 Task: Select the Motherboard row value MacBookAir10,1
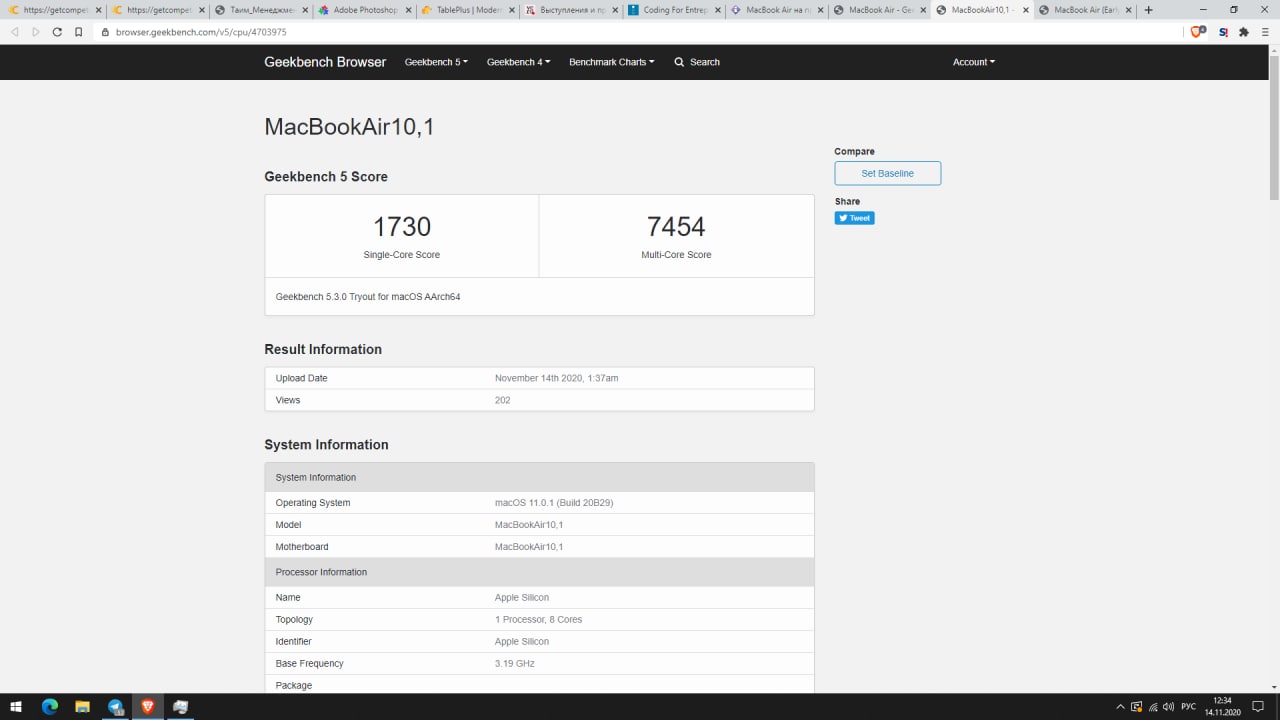(529, 547)
